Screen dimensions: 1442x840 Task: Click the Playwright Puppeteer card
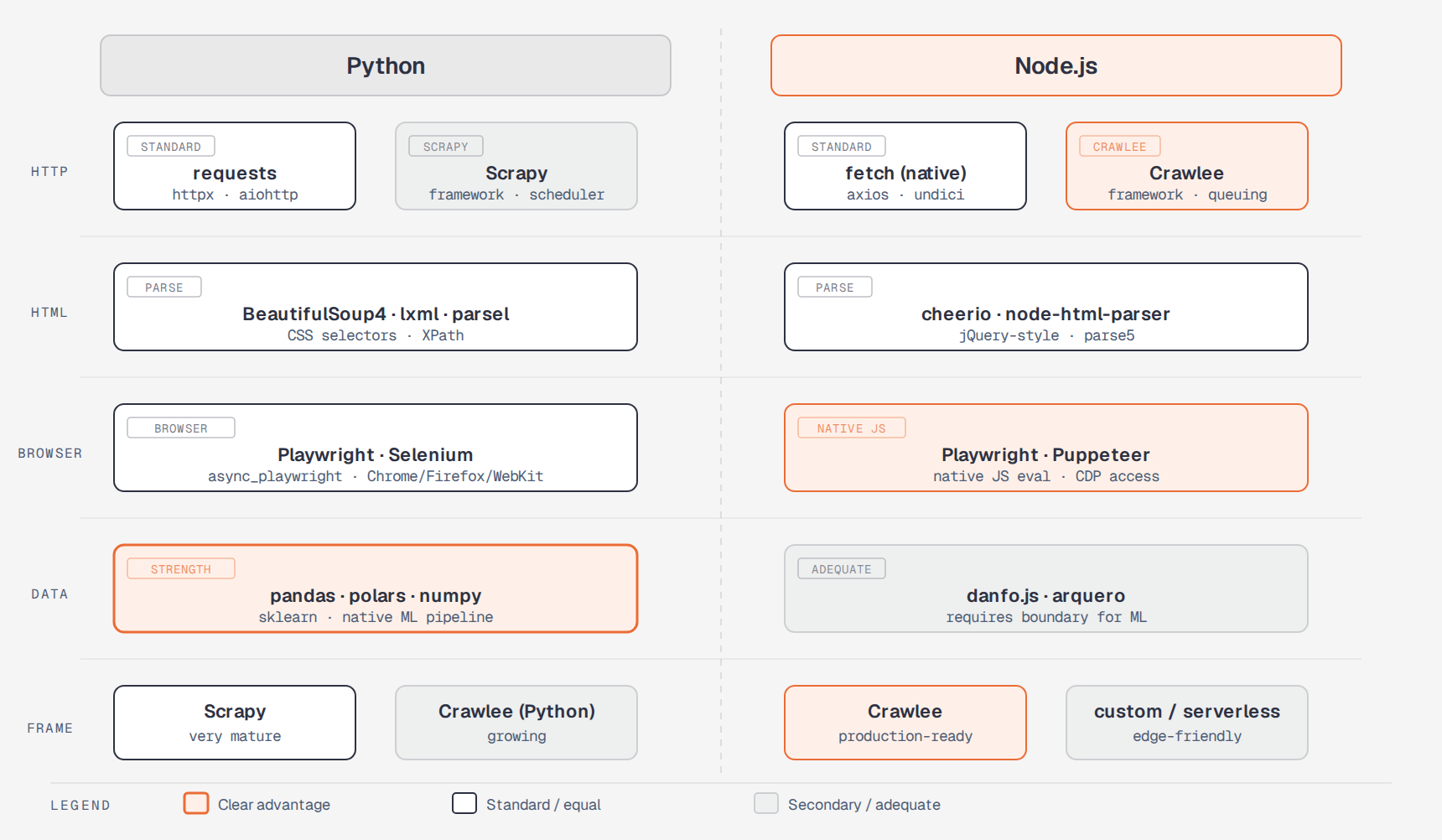point(1046,448)
